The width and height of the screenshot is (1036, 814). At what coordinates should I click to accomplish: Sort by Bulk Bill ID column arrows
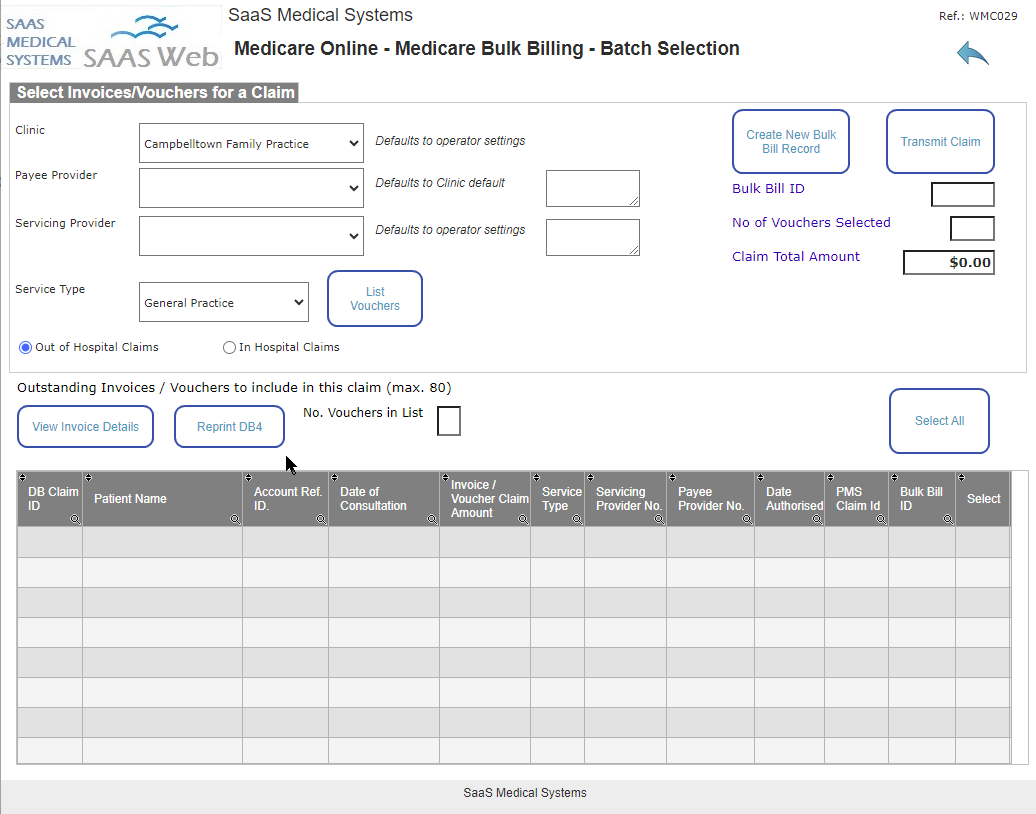895,477
